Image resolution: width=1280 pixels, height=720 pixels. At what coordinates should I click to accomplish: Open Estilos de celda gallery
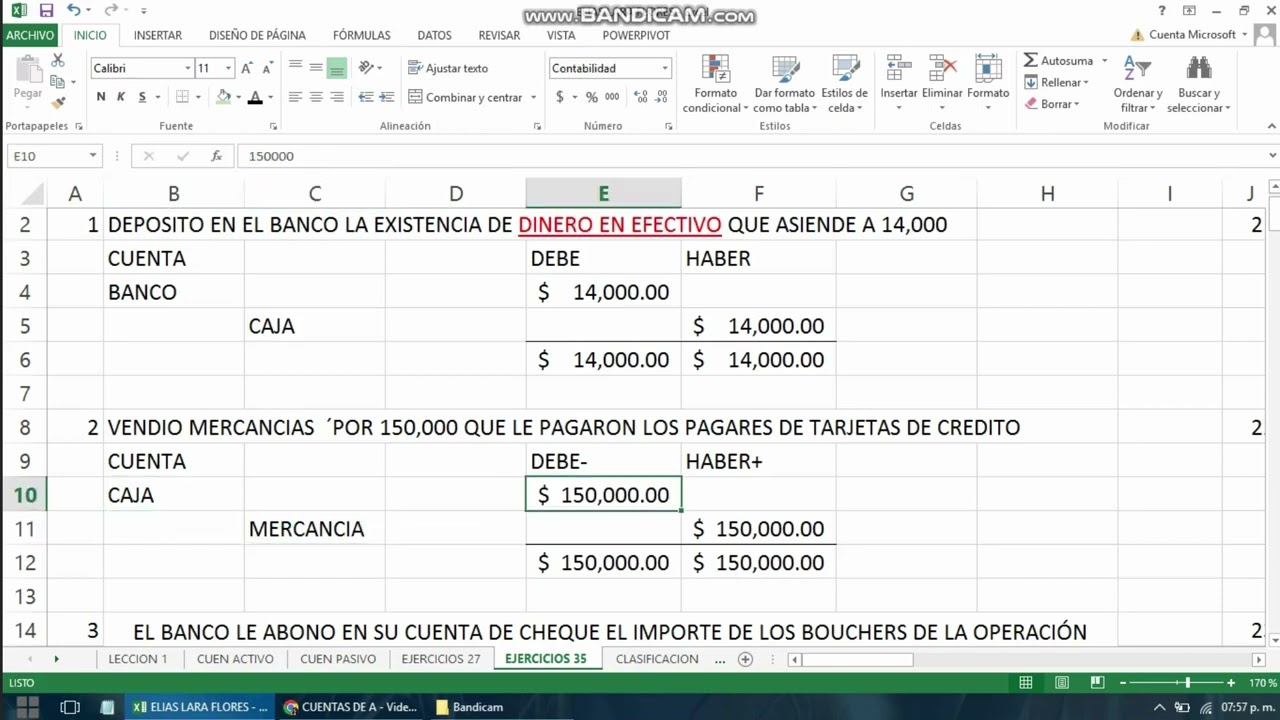click(845, 84)
